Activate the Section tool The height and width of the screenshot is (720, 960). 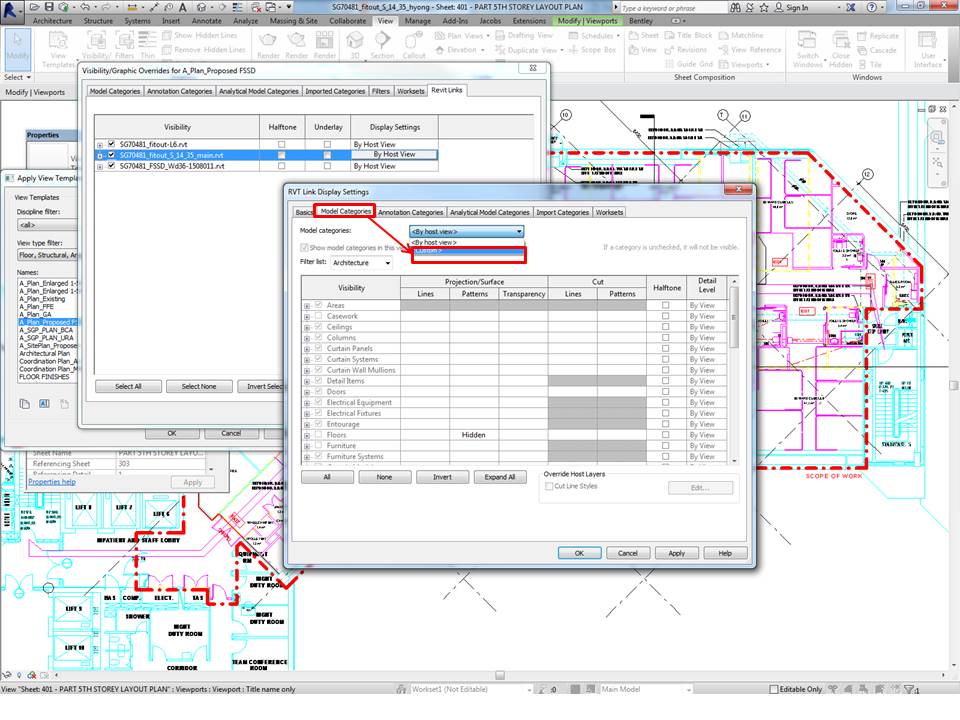point(383,44)
